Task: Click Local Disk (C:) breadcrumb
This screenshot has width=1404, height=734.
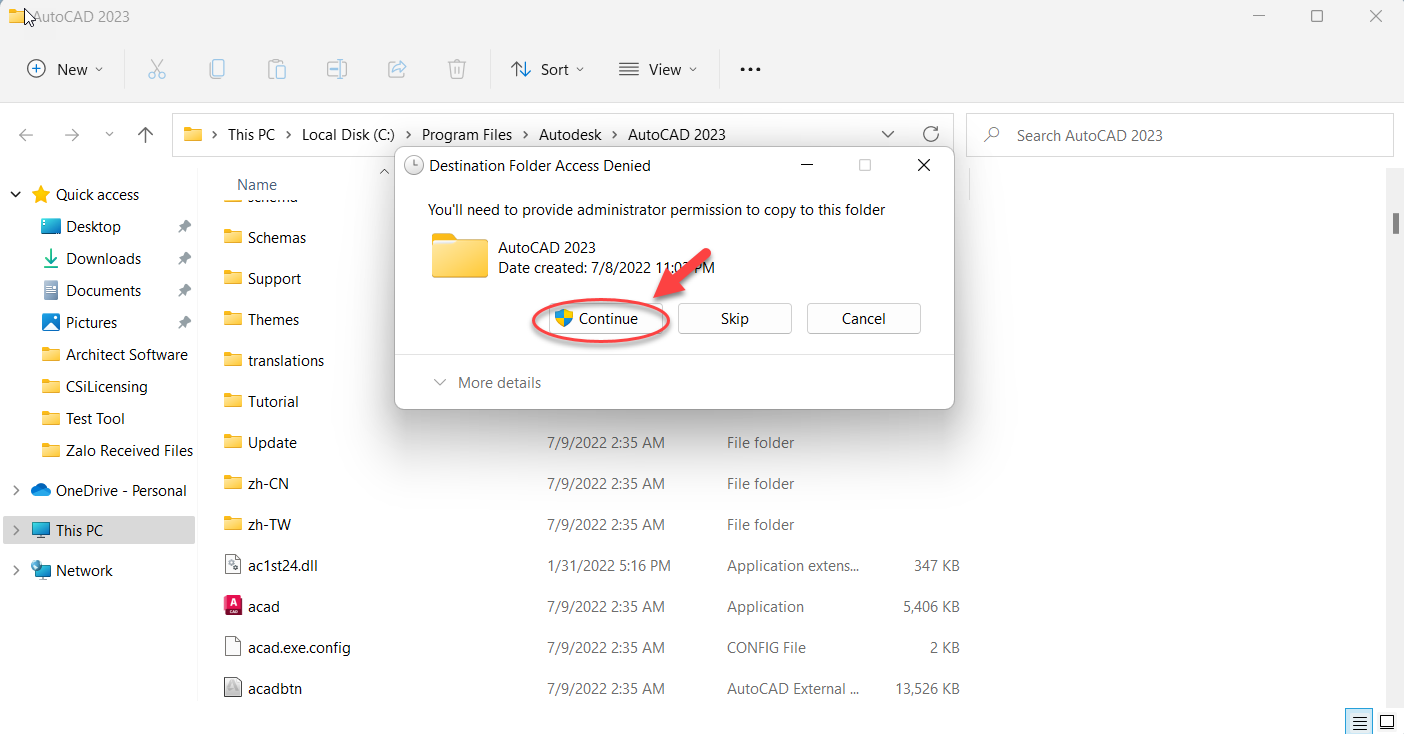Action: [348, 135]
